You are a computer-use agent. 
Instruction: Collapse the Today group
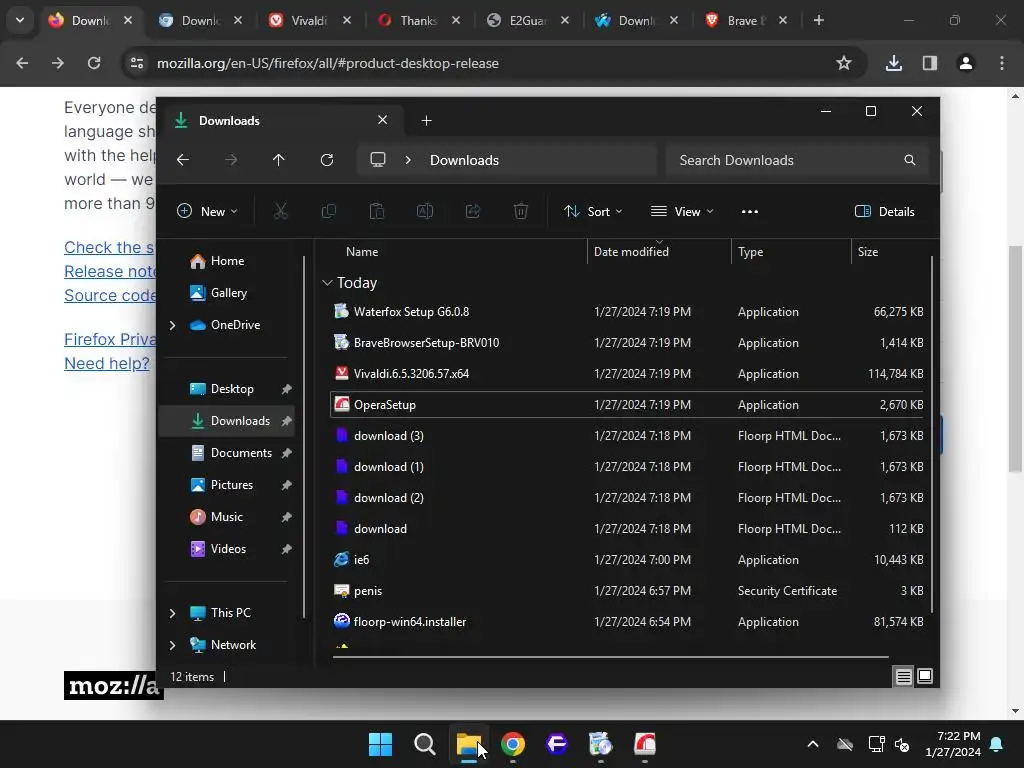pyautogui.click(x=327, y=283)
